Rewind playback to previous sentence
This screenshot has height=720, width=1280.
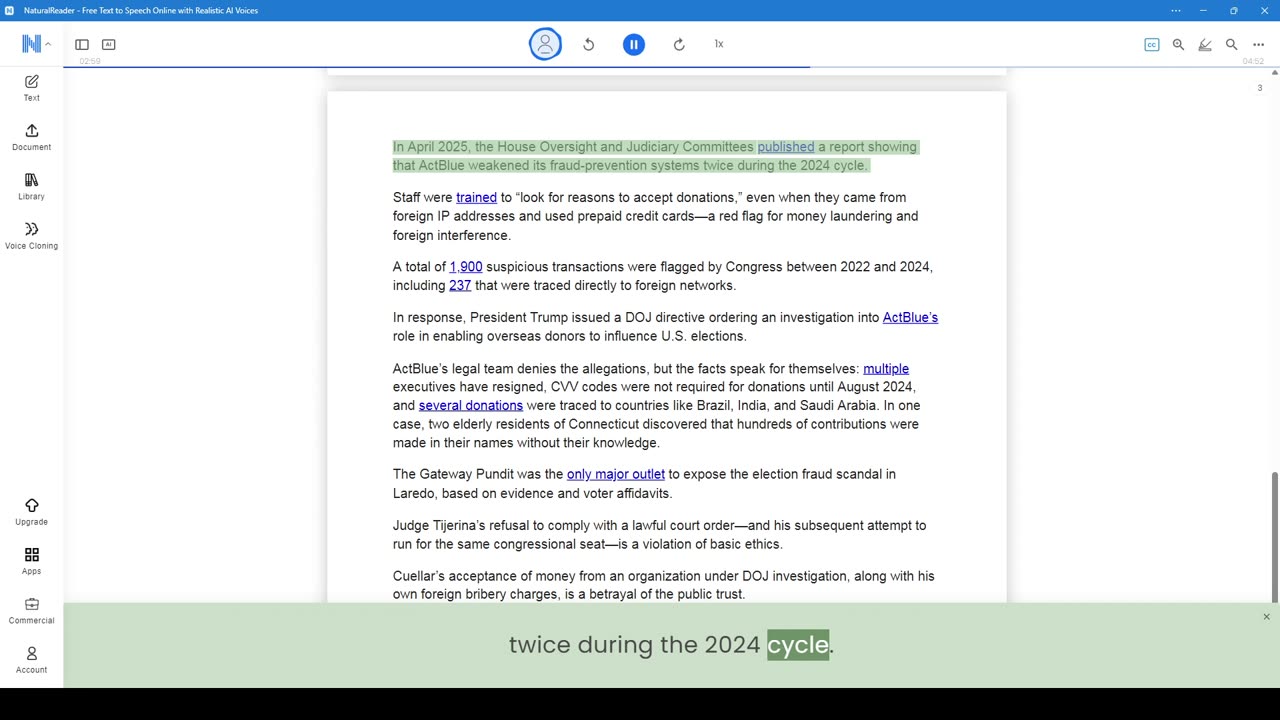point(589,44)
